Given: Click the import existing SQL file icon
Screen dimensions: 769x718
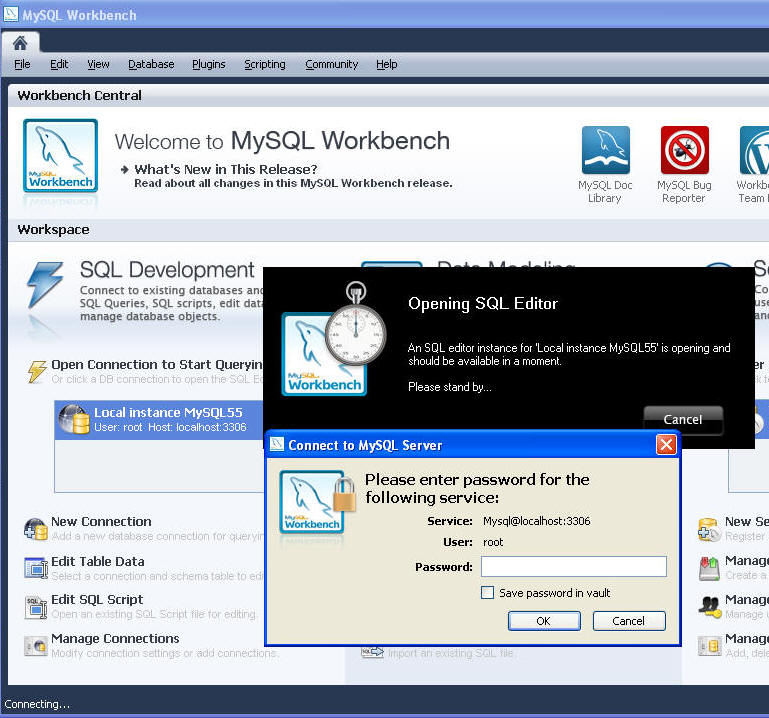Looking at the screenshot, I should (372, 652).
